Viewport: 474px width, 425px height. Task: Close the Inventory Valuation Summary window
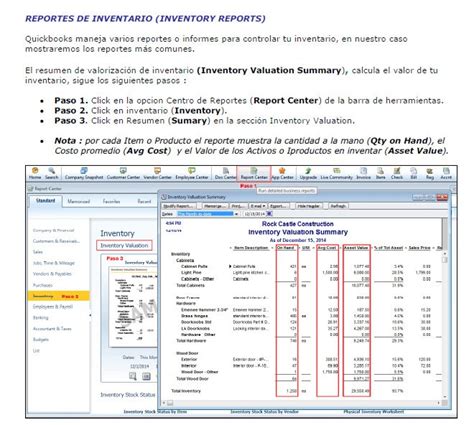[x=443, y=197]
